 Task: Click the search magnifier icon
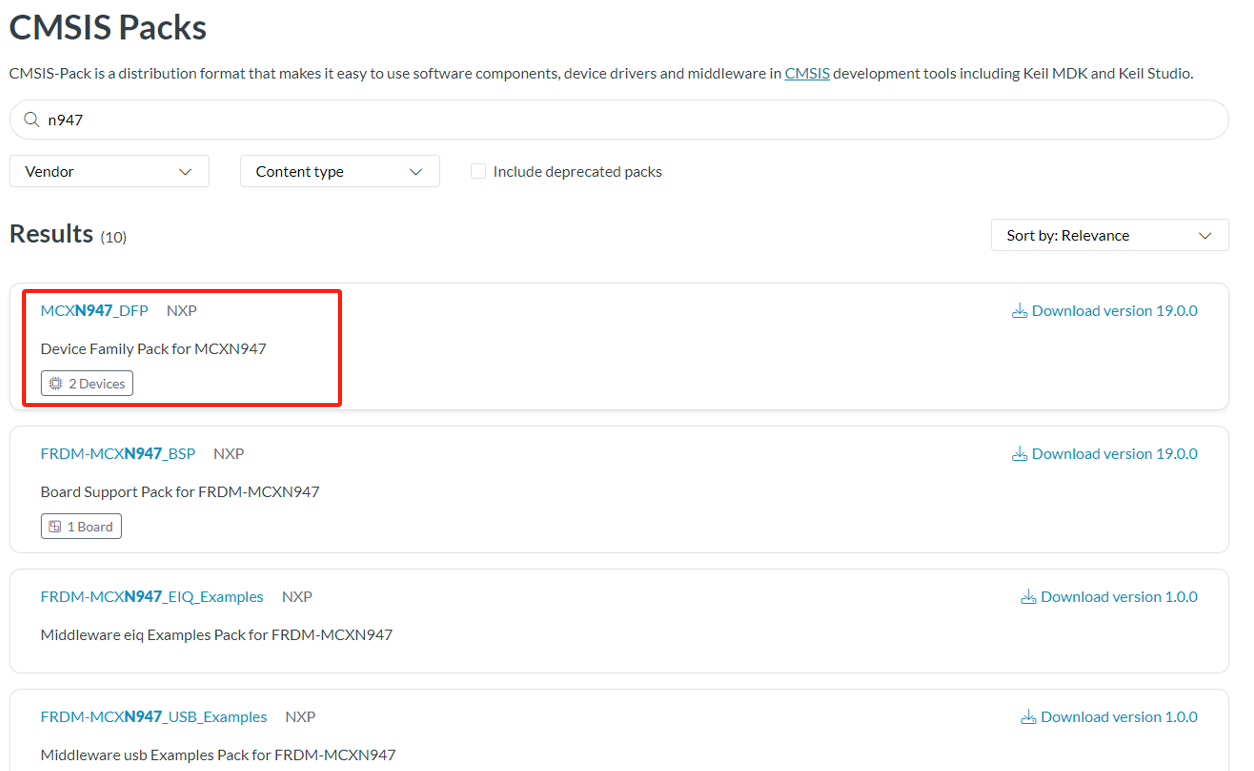32,120
